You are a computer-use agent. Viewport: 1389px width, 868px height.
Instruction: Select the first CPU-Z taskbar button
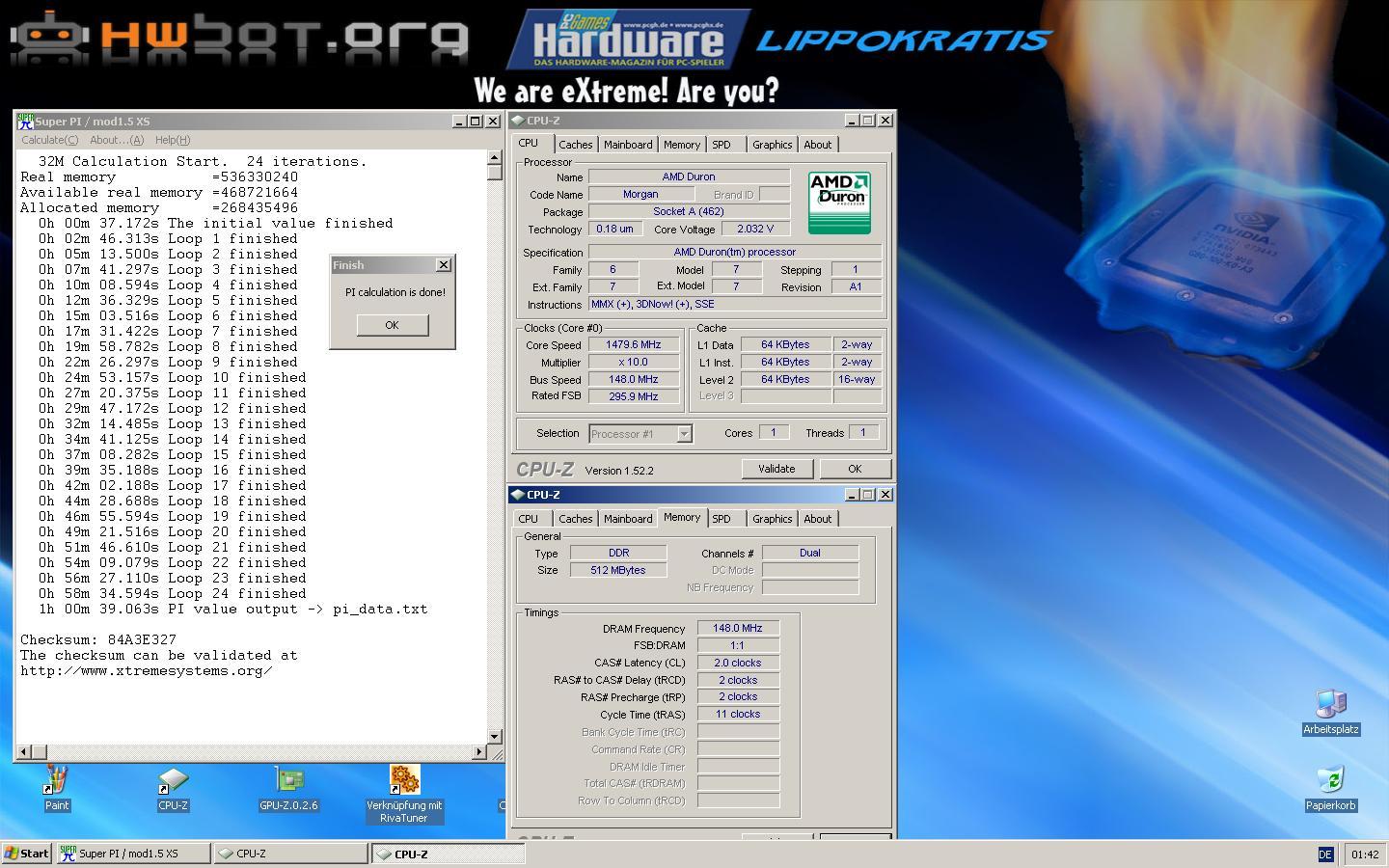click(x=290, y=854)
